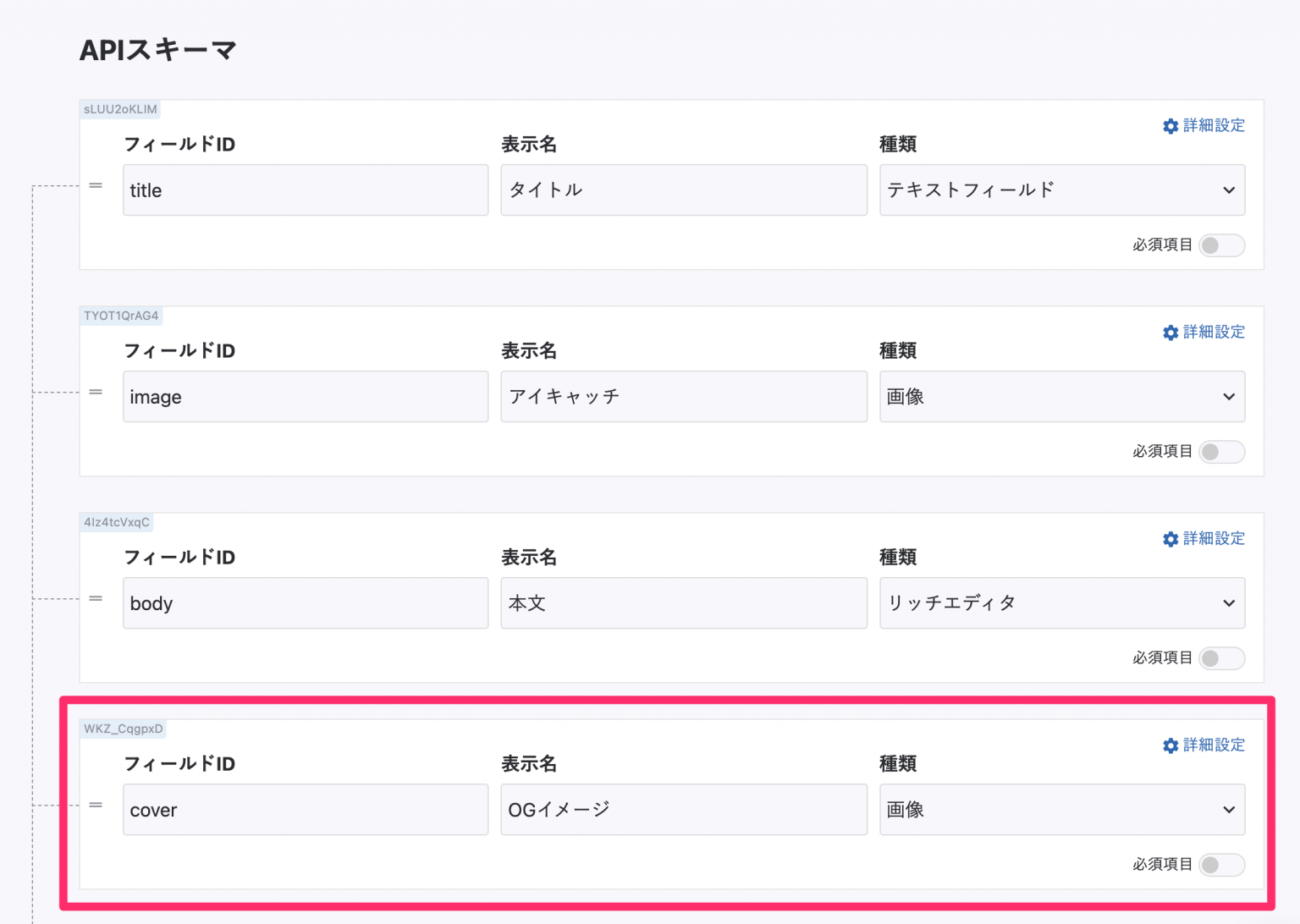Viewport: 1300px width, 924px height.
Task: Open the 画像 type dropdown for the image field
Action: coord(1062,397)
